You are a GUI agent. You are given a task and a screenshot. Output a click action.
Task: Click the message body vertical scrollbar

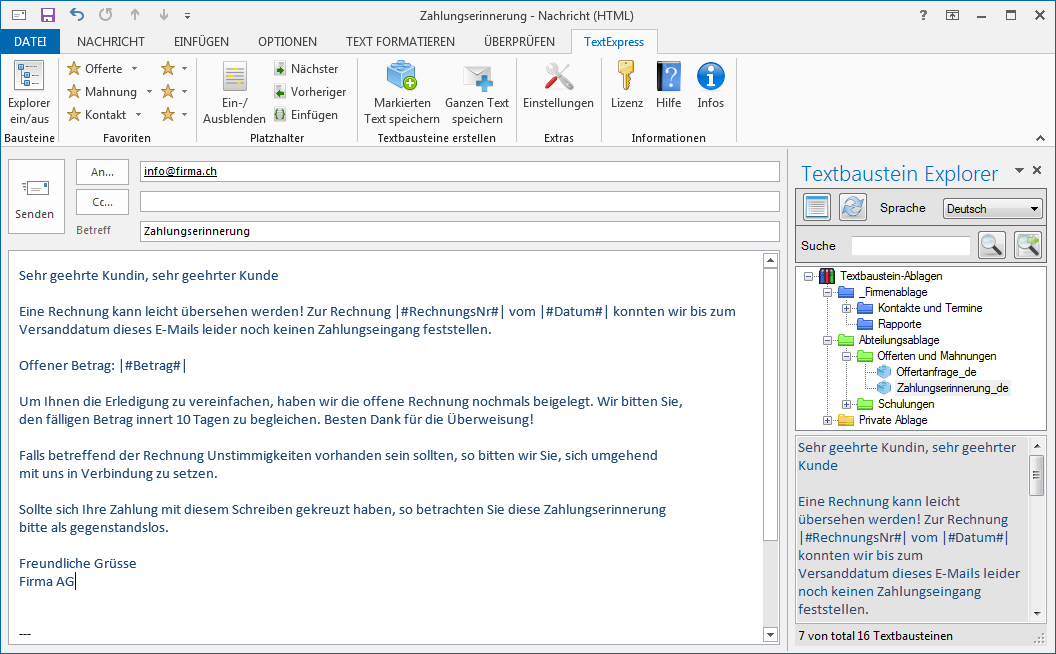click(x=770, y=400)
